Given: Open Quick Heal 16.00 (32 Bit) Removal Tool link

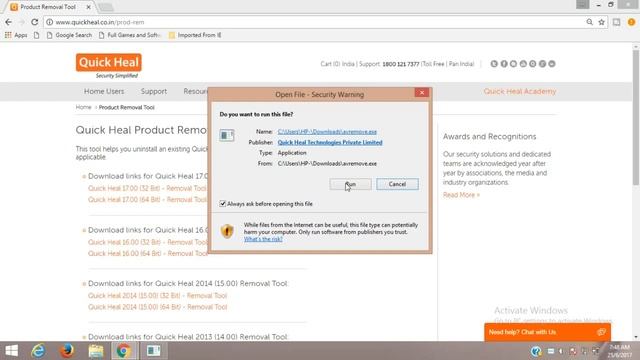Looking at the screenshot, I should [148, 242].
